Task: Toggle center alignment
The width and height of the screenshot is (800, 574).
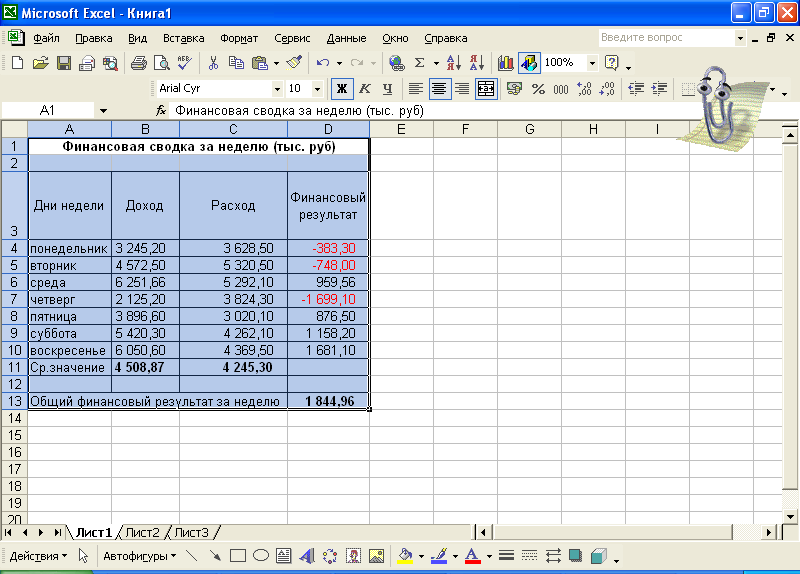Action: click(x=439, y=89)
